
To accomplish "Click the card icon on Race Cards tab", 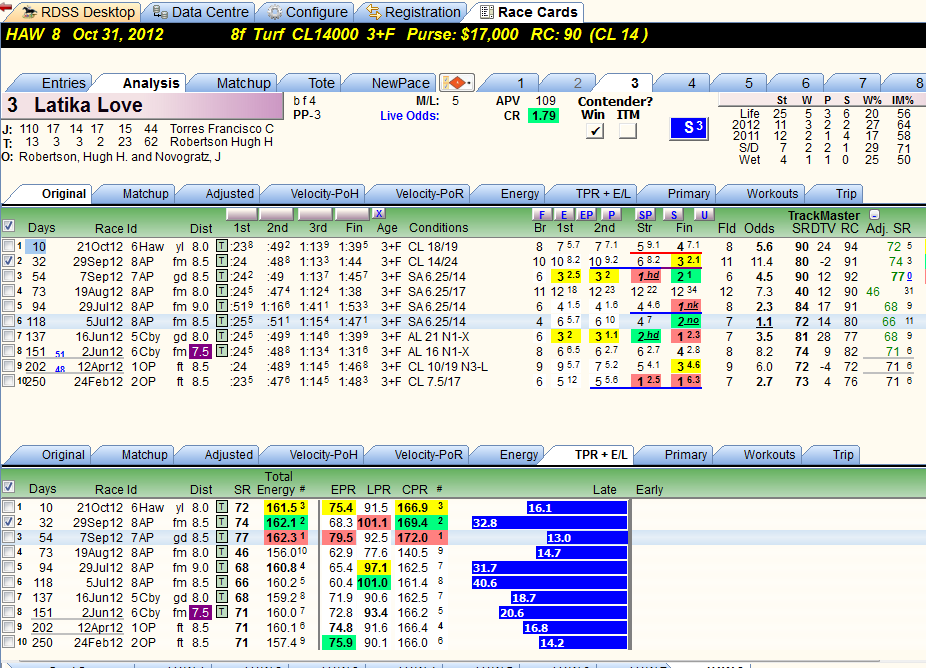I will (487, 12).
